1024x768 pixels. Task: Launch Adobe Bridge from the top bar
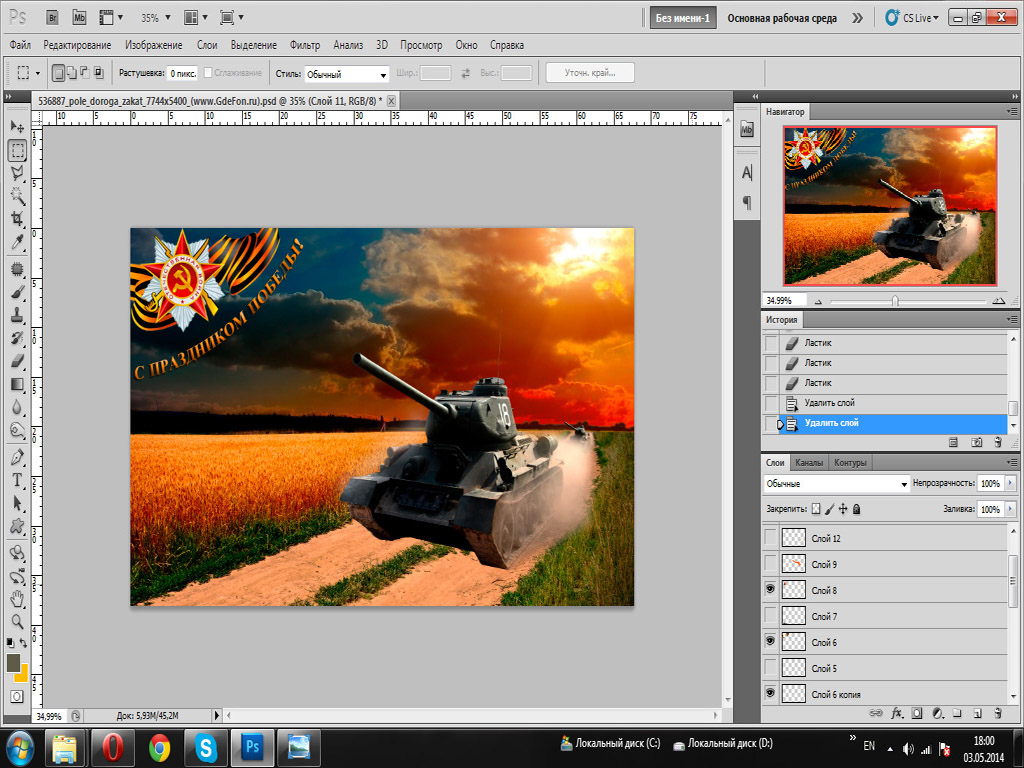pyautogui.click(x=52, y=18)
